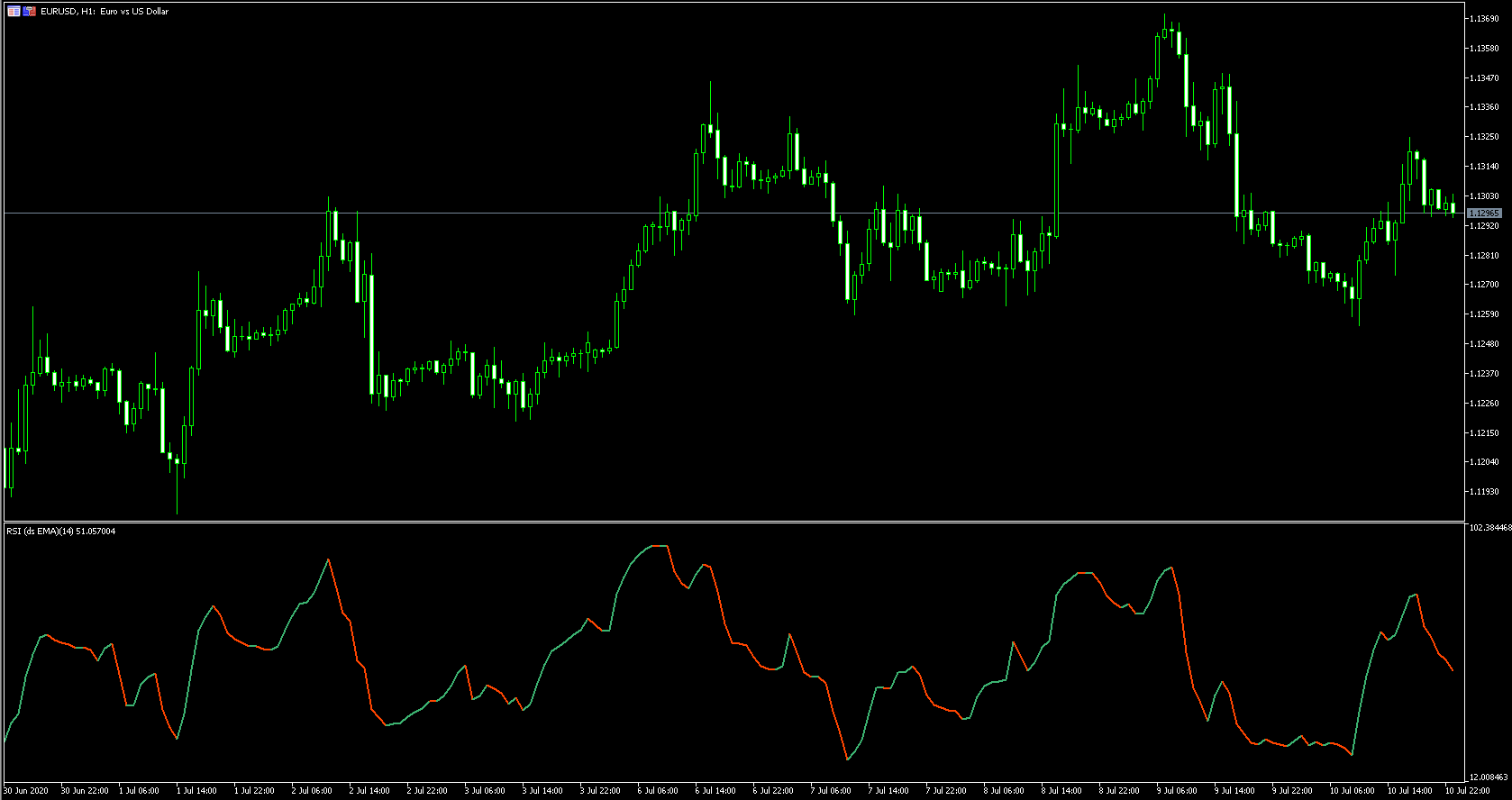Click the 3 Jul 14:00 time label

click(x=542, y=791)
